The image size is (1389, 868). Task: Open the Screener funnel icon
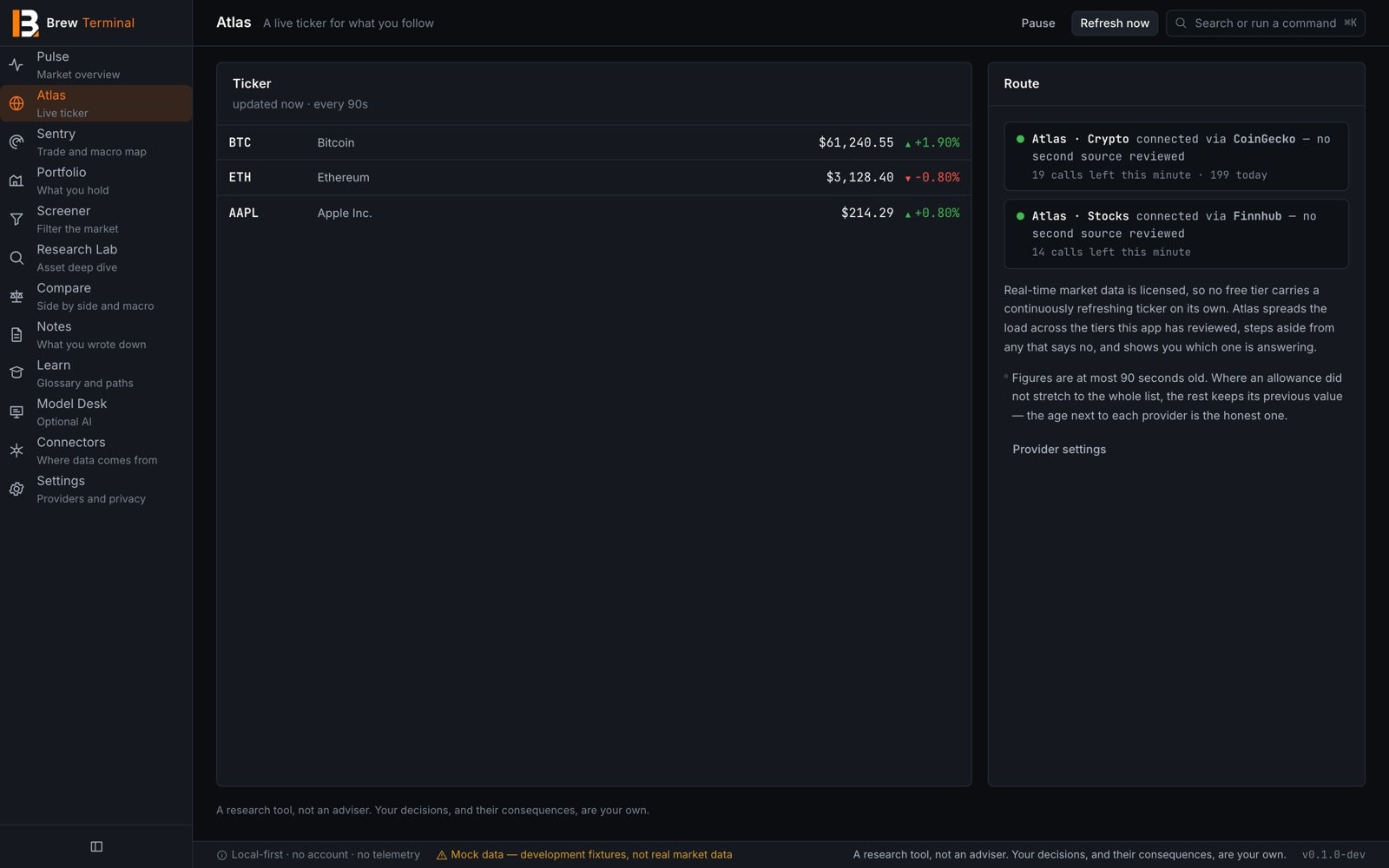click(x=16, y=220)
